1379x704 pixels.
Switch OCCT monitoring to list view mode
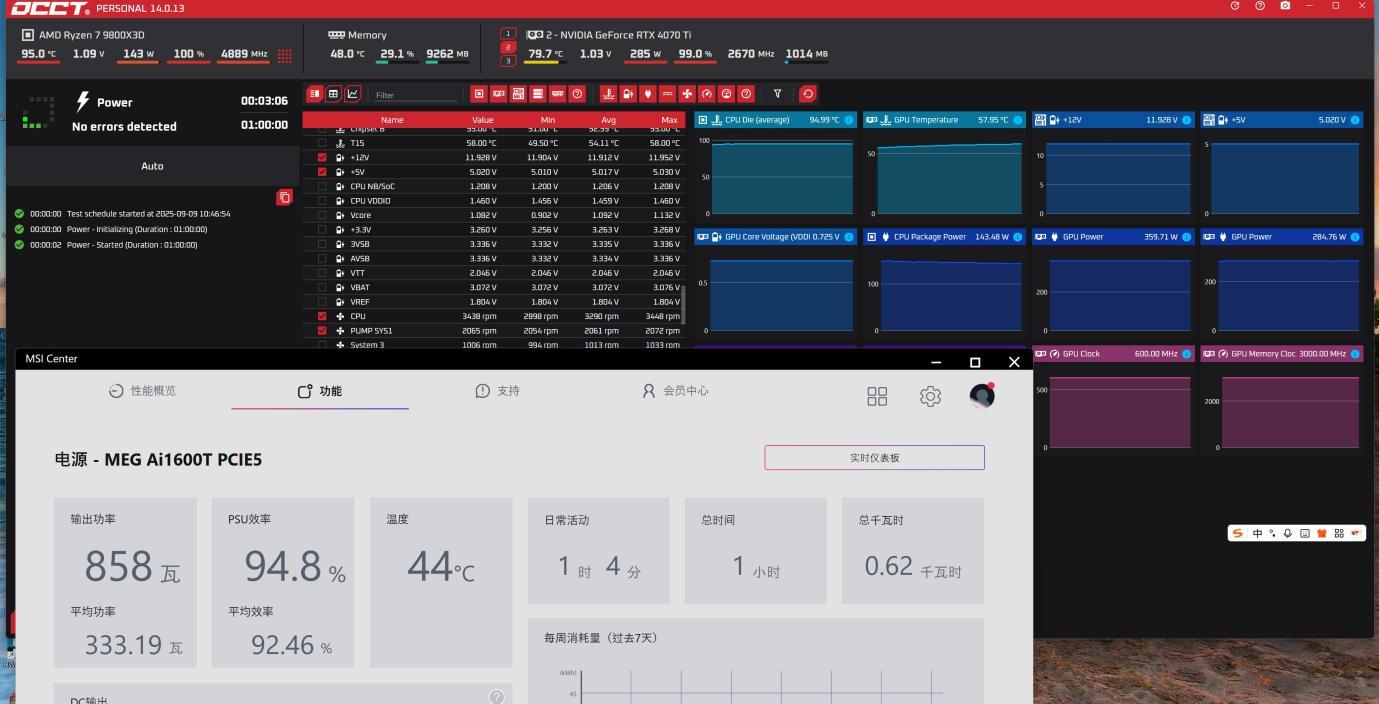314,94
